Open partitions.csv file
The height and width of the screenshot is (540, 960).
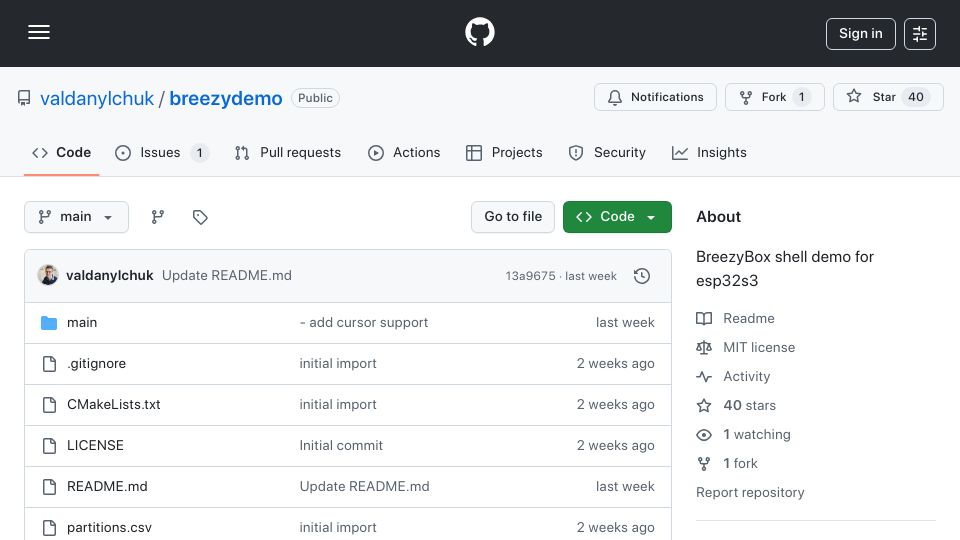click(x=109, y=528)
